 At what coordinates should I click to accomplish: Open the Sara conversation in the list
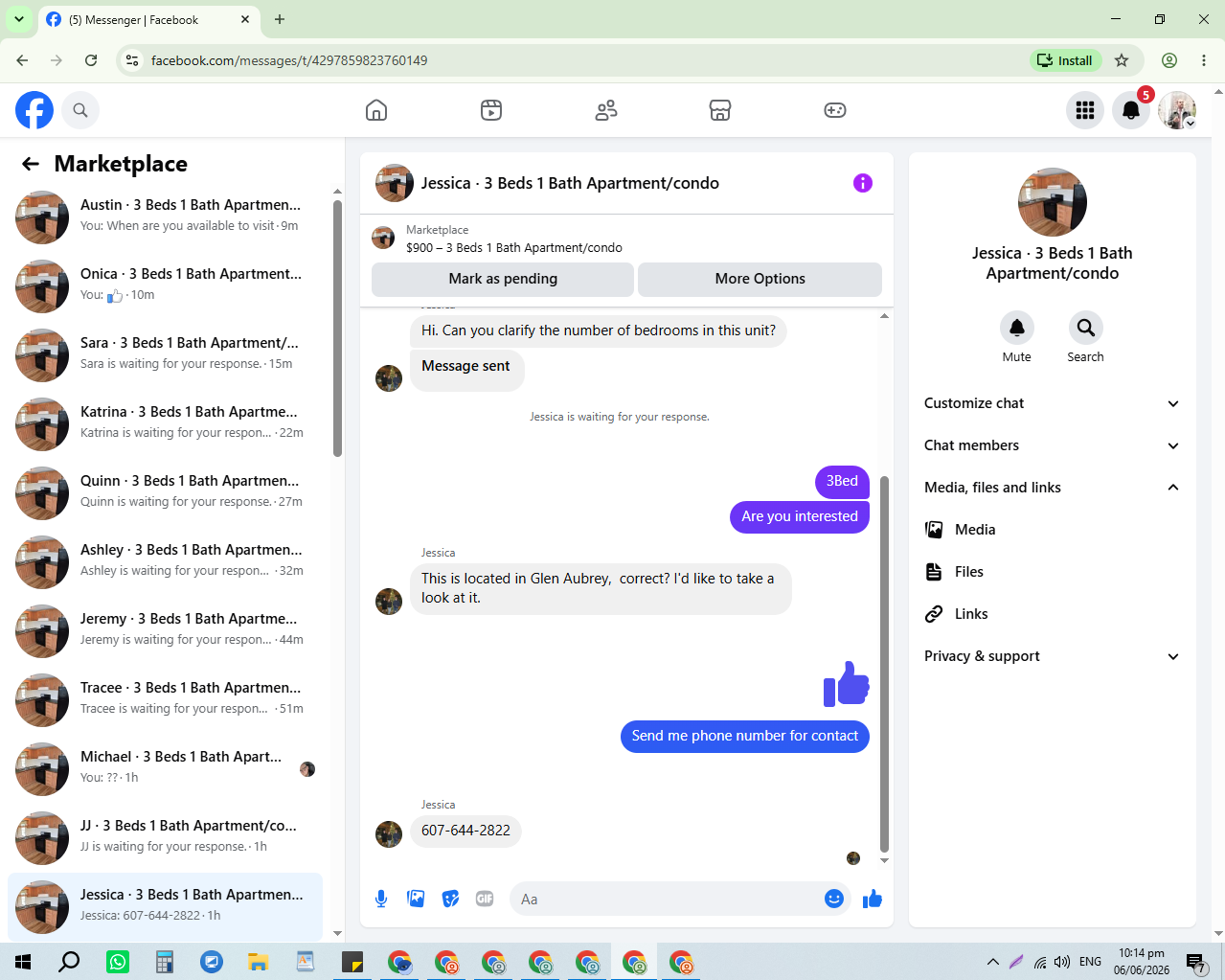(165, 355)
